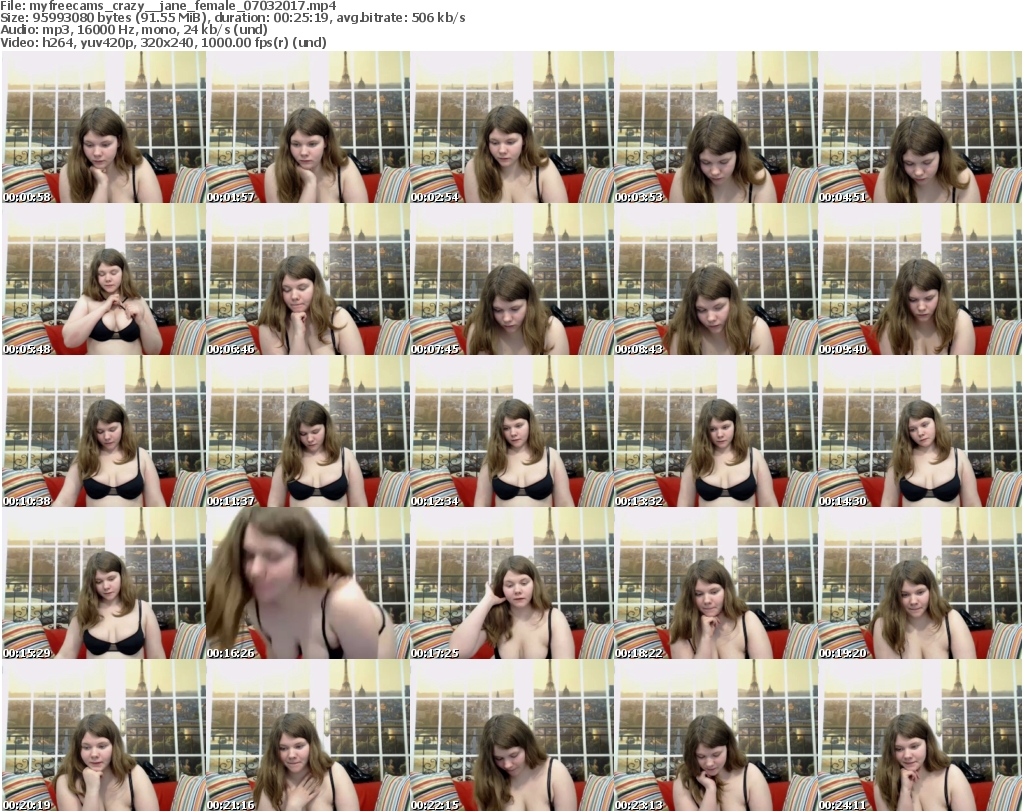
Task: Select the thumbnail stamped 00:00:58
Action: point(104,127)
